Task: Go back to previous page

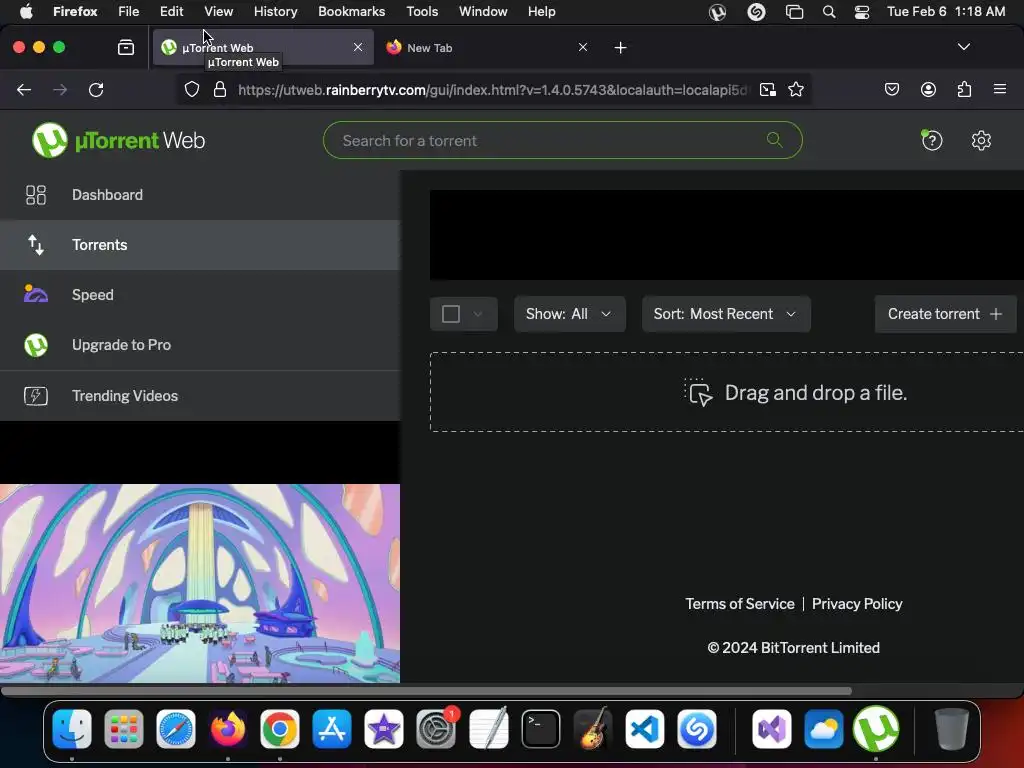Action: click(x=24, y=89)
